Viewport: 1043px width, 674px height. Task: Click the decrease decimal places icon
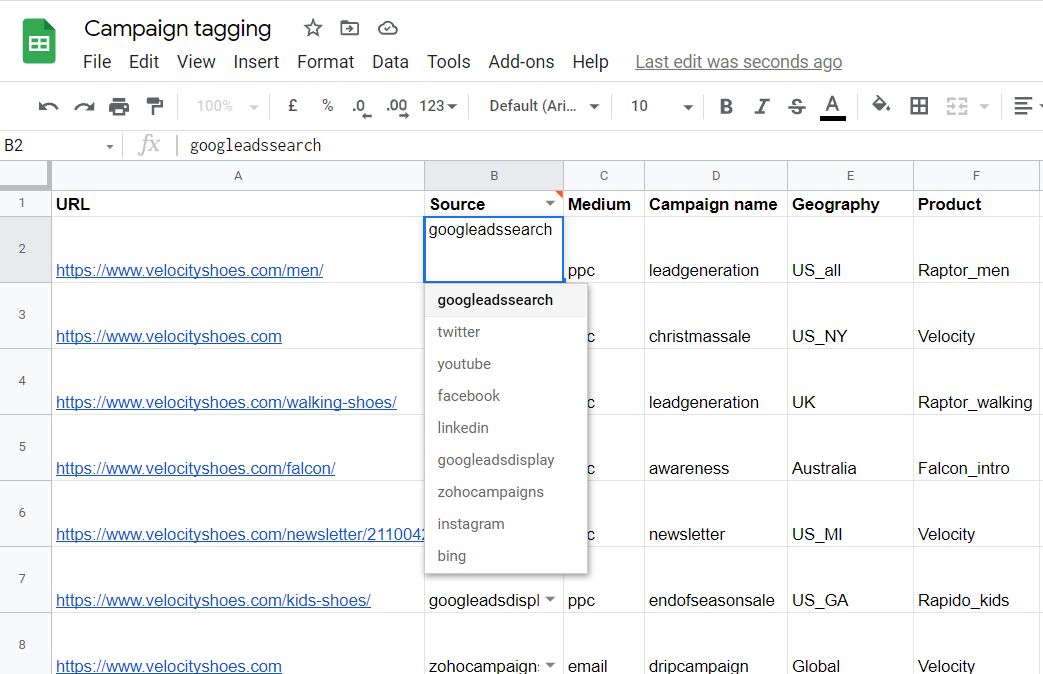pos(360,105)
